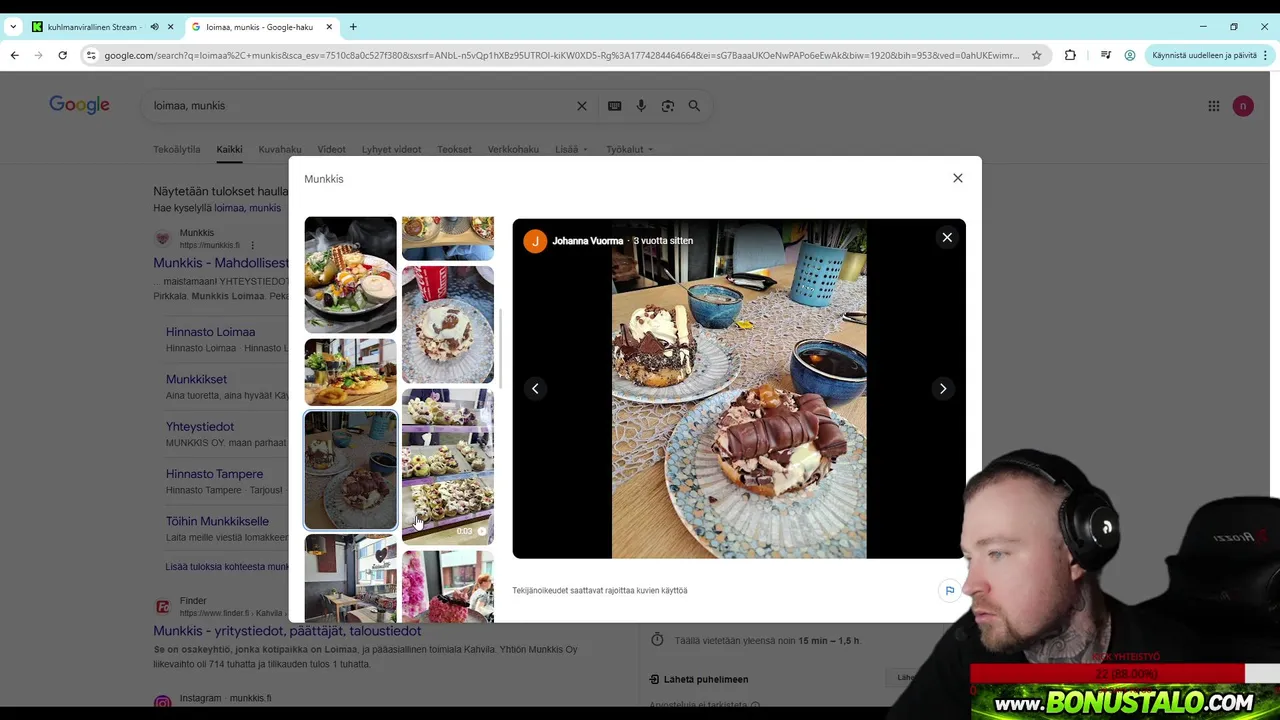Open the Google apps grid
This screenshot has height=720, width=1280.
[1213, 106]
